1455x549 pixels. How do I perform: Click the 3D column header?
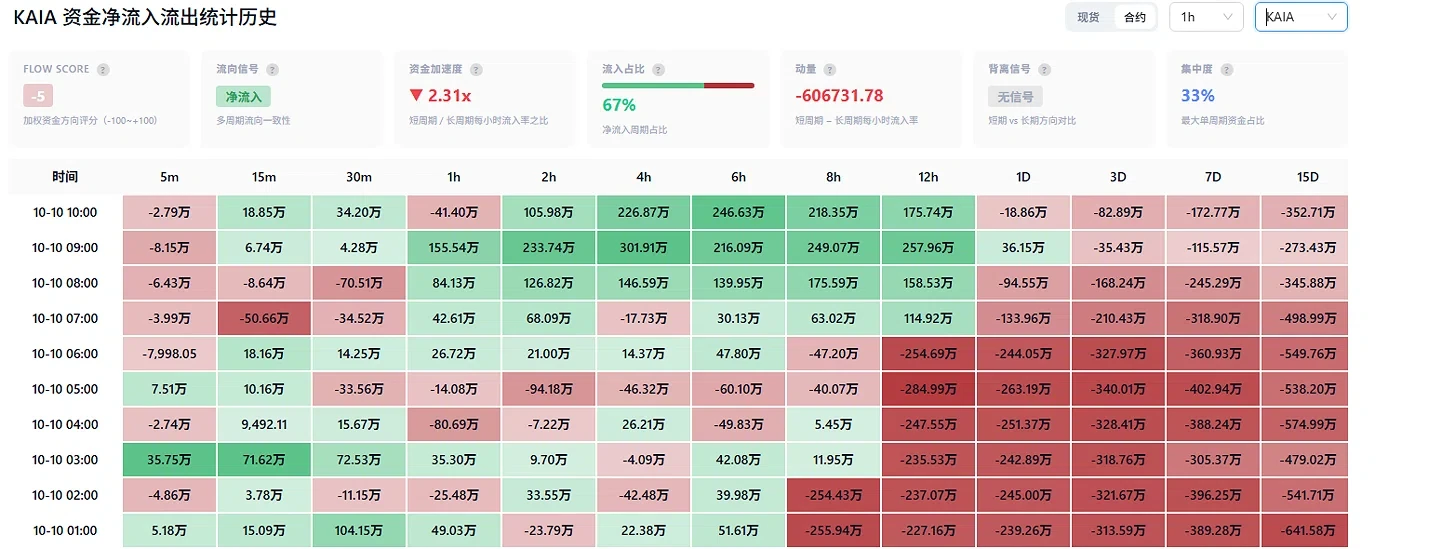[x=1118, y=177]
